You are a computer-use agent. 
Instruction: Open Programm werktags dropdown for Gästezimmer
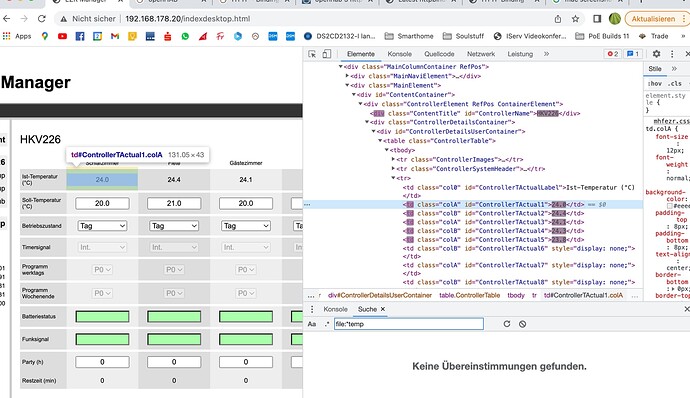click(246, 269)
